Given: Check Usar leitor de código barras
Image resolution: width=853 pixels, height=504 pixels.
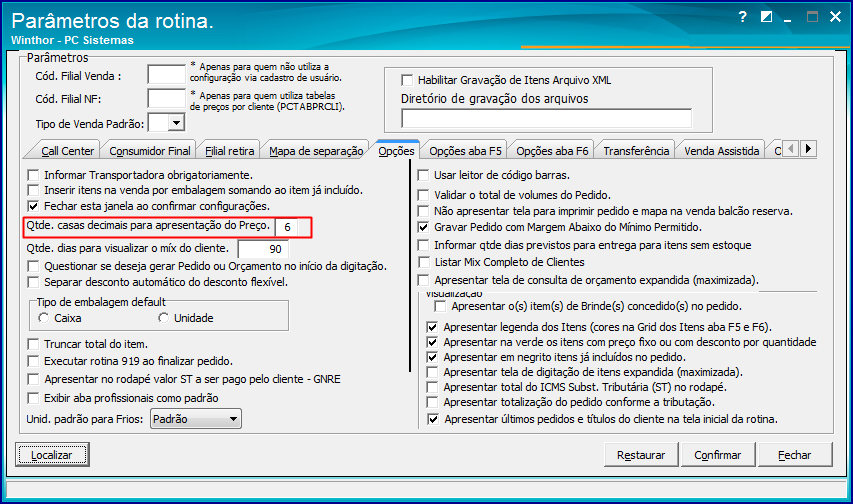Looking at the screenshot, I should [423, 175].
